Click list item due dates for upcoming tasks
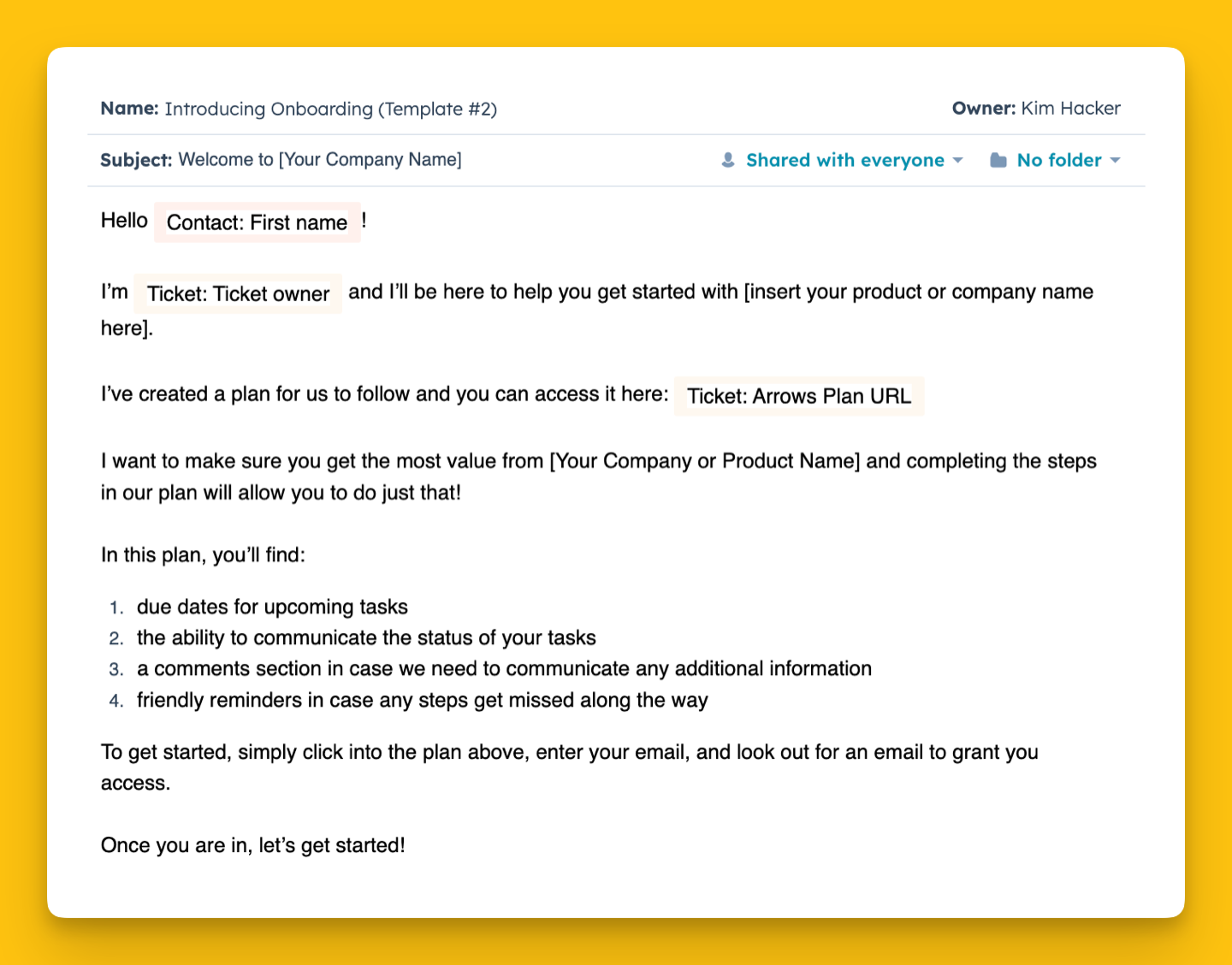This screenshot has height=965, width=1232. tap(272, 607)
